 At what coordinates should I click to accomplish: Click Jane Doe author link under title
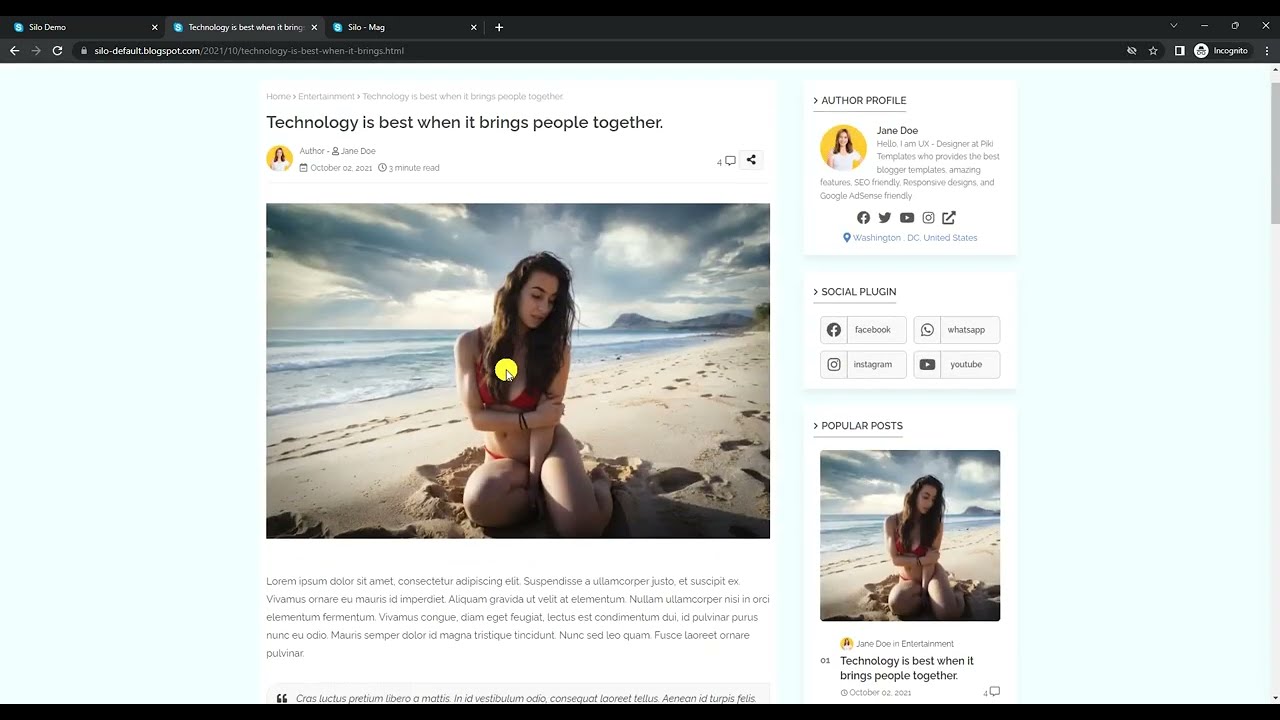tap(358, 151)
